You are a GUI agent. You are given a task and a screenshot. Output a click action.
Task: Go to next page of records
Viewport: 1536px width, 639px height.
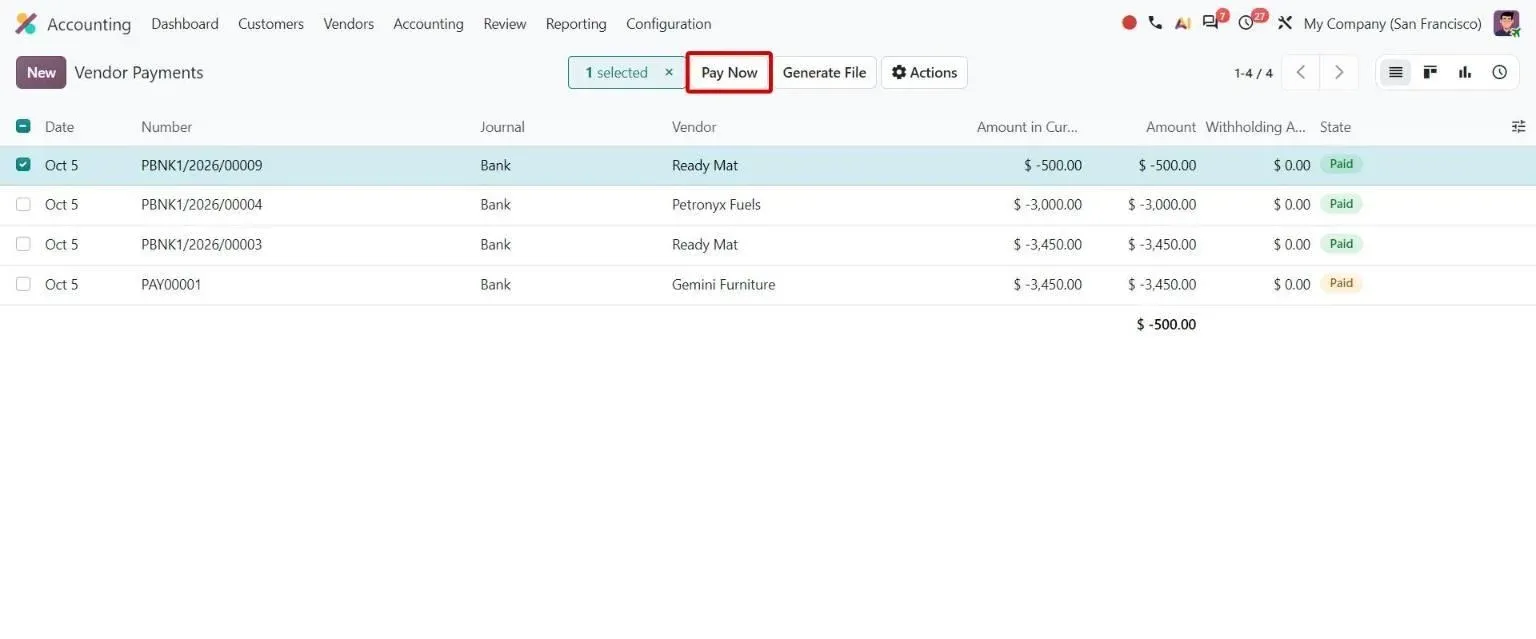coord(1339,72)
